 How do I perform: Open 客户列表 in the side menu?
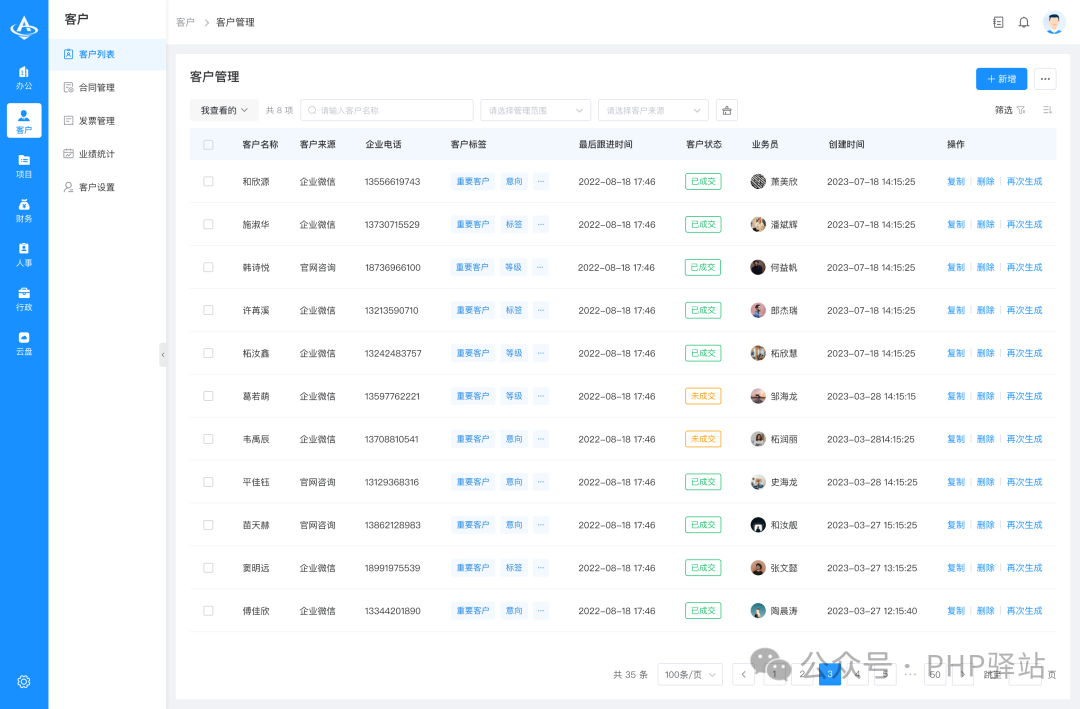107,54
